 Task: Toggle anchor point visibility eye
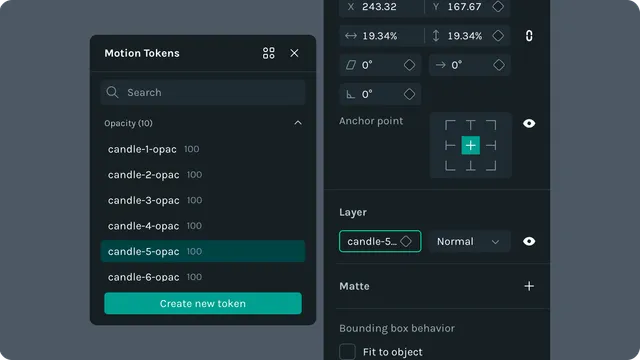tap(529, 123)
